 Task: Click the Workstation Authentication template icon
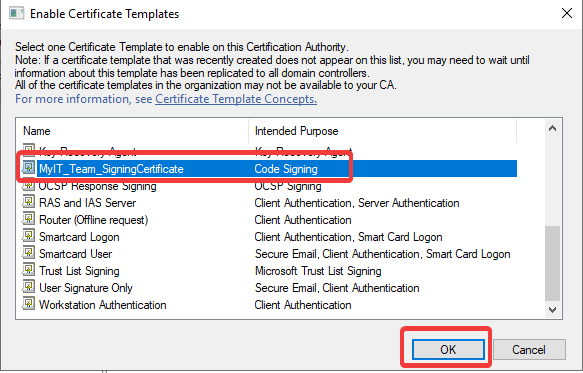(x=28, y=304)
